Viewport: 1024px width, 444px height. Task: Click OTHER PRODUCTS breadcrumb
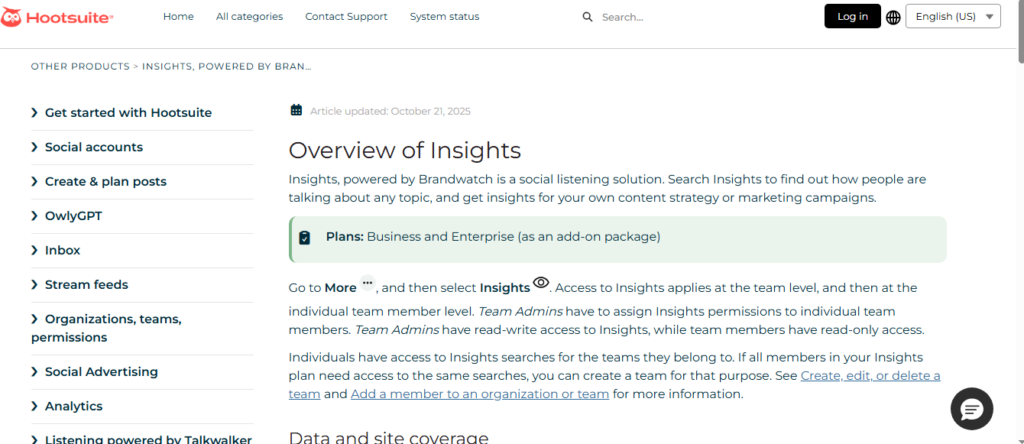click(80, 66)
